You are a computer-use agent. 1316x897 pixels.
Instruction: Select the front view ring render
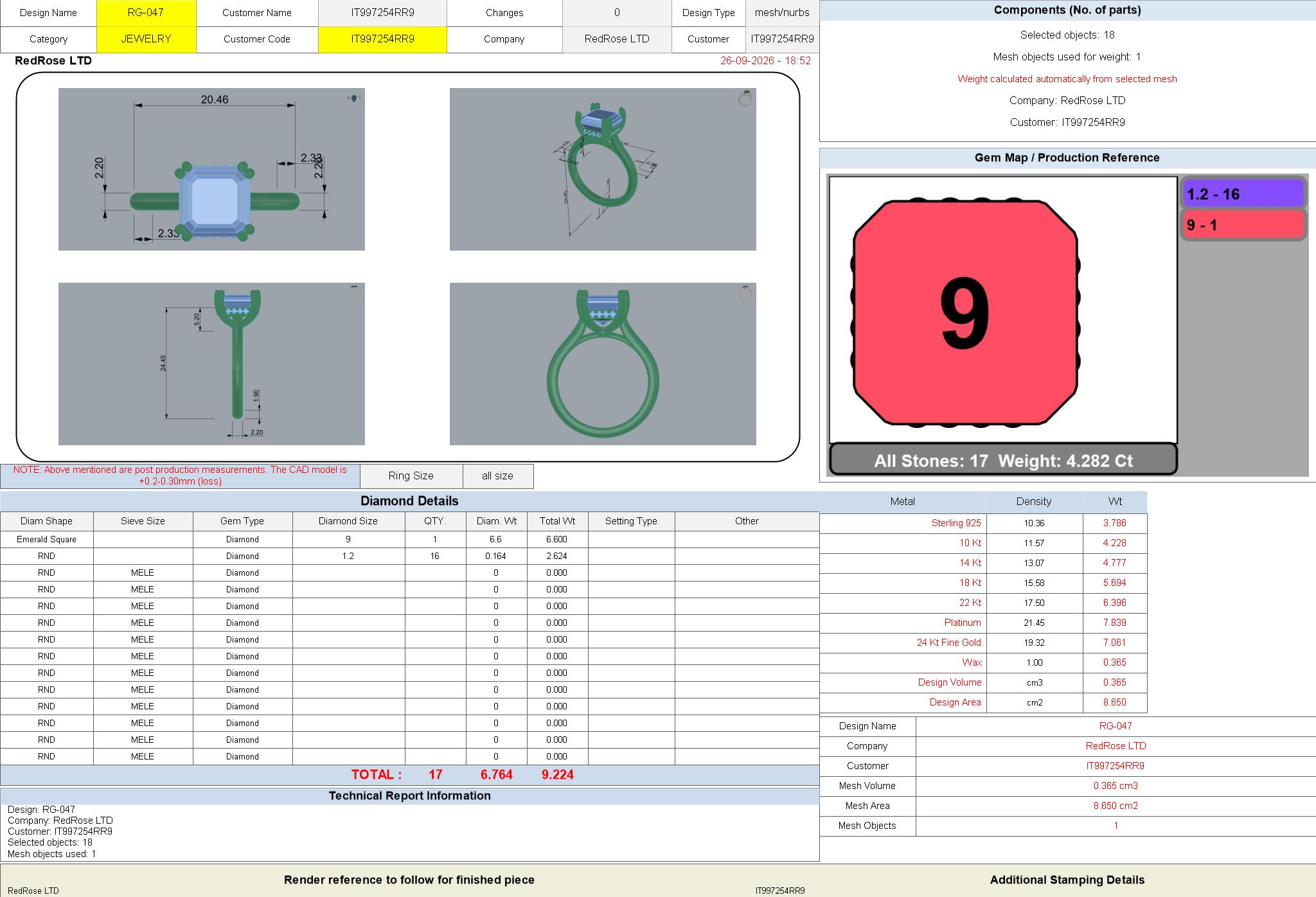pyautogui.click(x=603, y=364)
